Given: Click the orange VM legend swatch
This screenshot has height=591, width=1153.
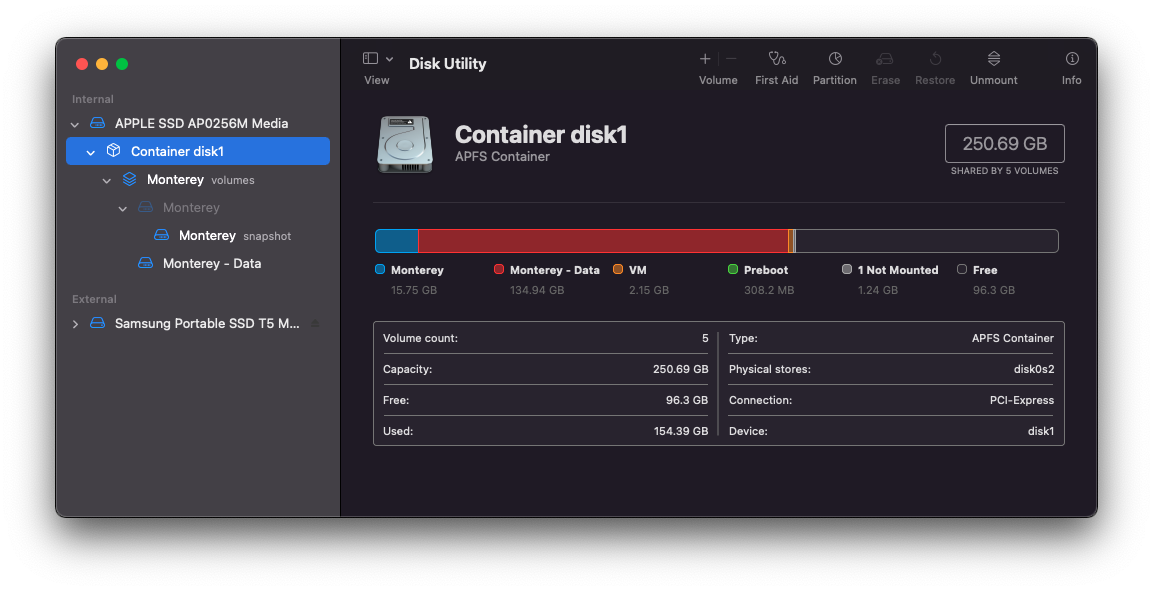Looking at the screenshot, I should coord(618,270).
